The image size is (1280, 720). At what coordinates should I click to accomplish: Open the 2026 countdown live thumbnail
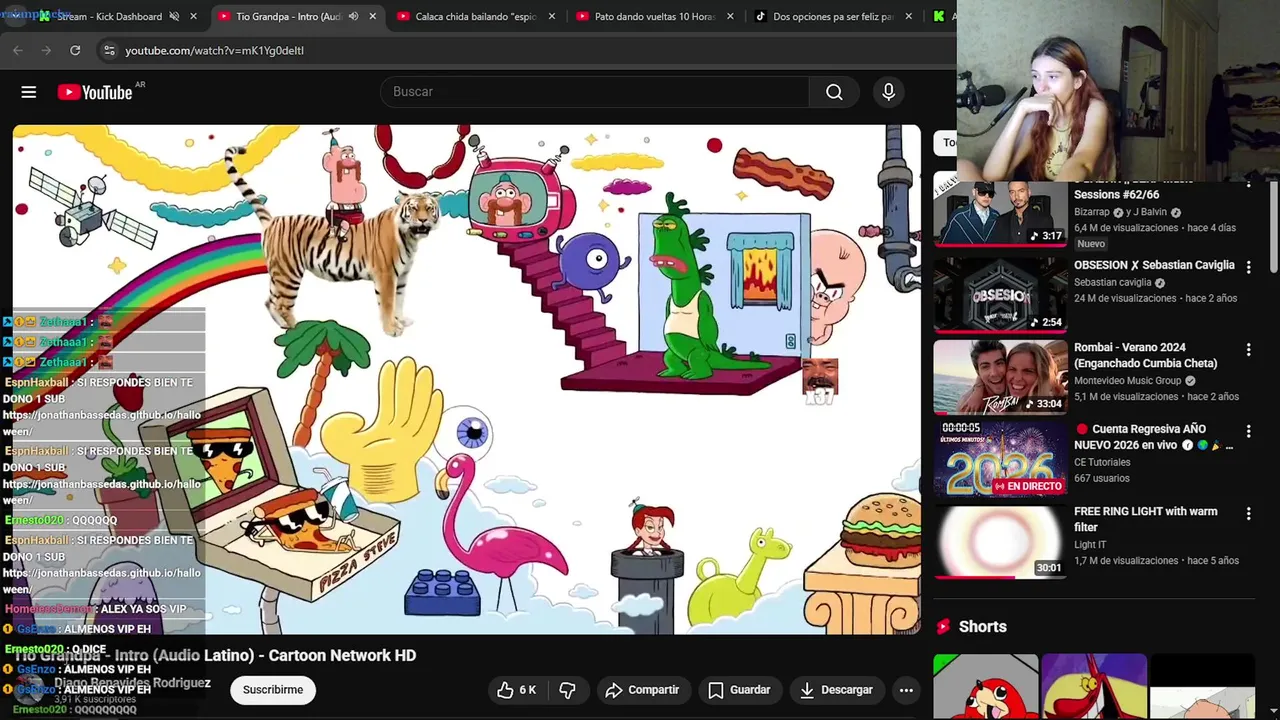1000,459
